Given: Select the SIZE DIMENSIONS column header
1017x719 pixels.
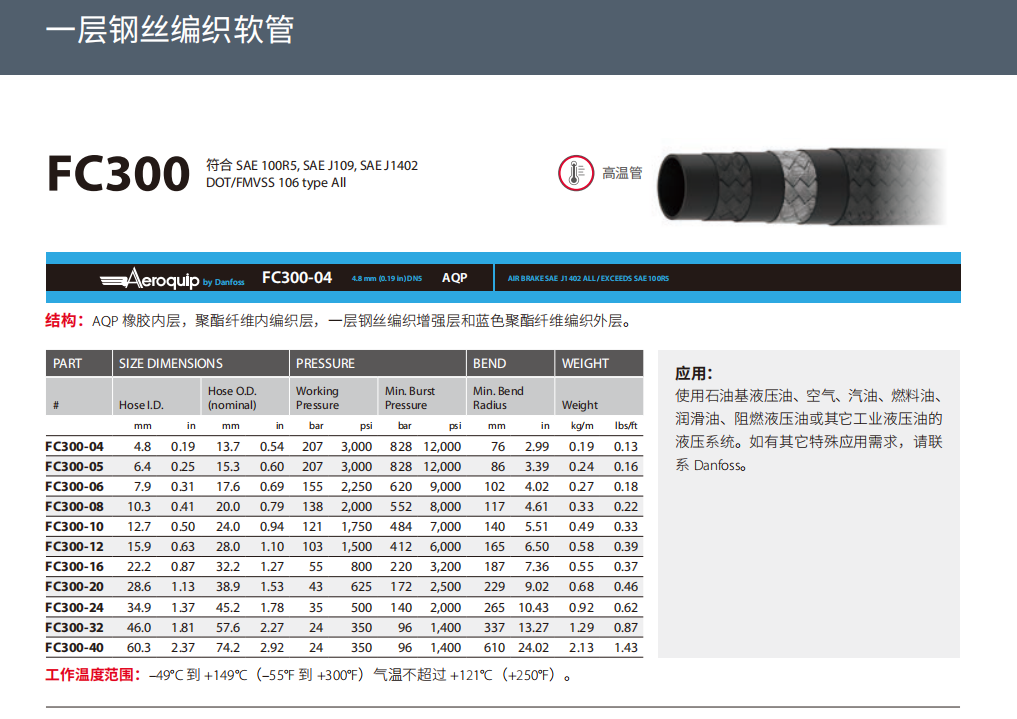Looking at the screenshot, I should 171,363.
